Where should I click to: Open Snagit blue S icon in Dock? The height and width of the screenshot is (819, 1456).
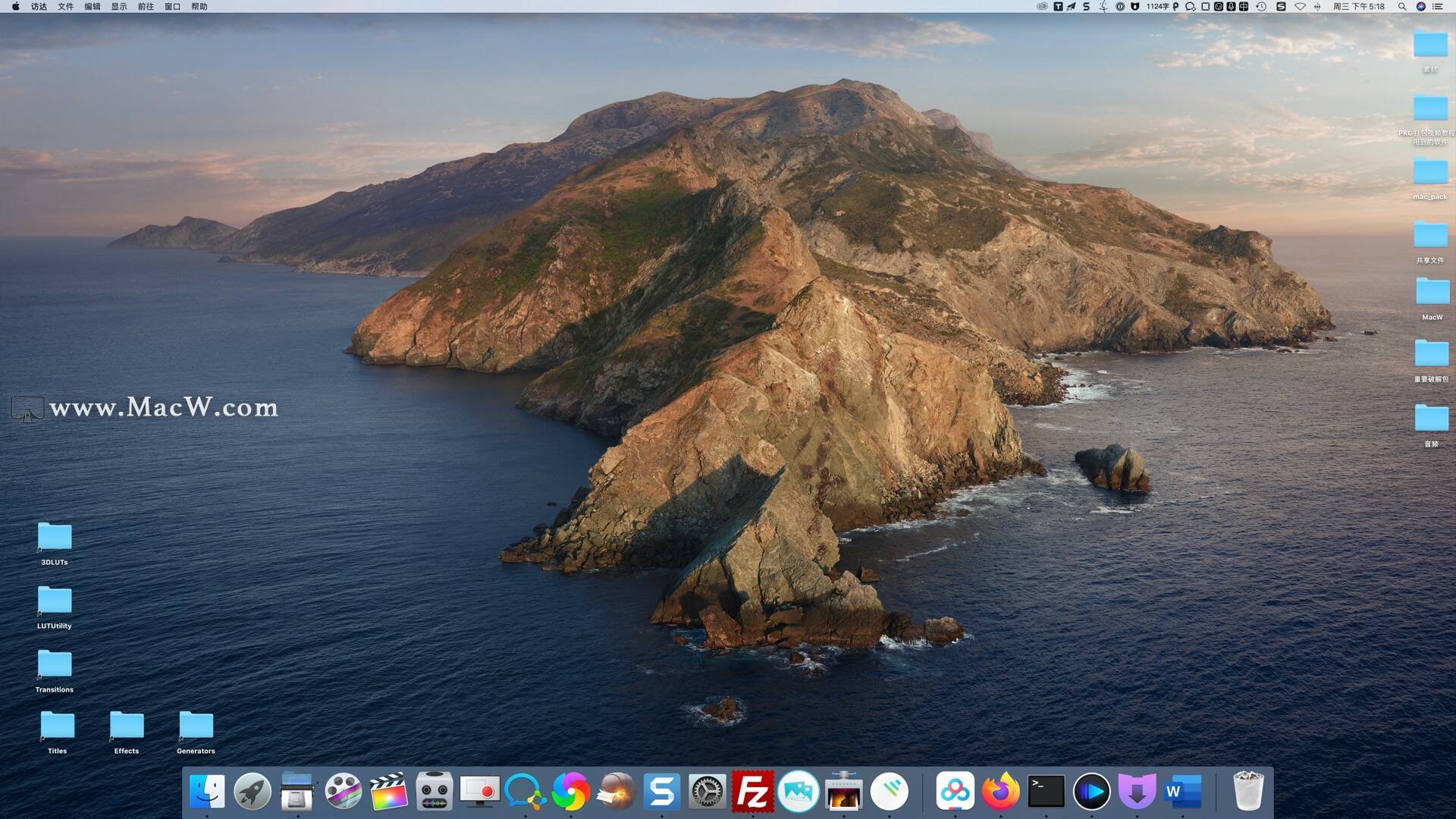pyautogui.click(x=661, y=792)
